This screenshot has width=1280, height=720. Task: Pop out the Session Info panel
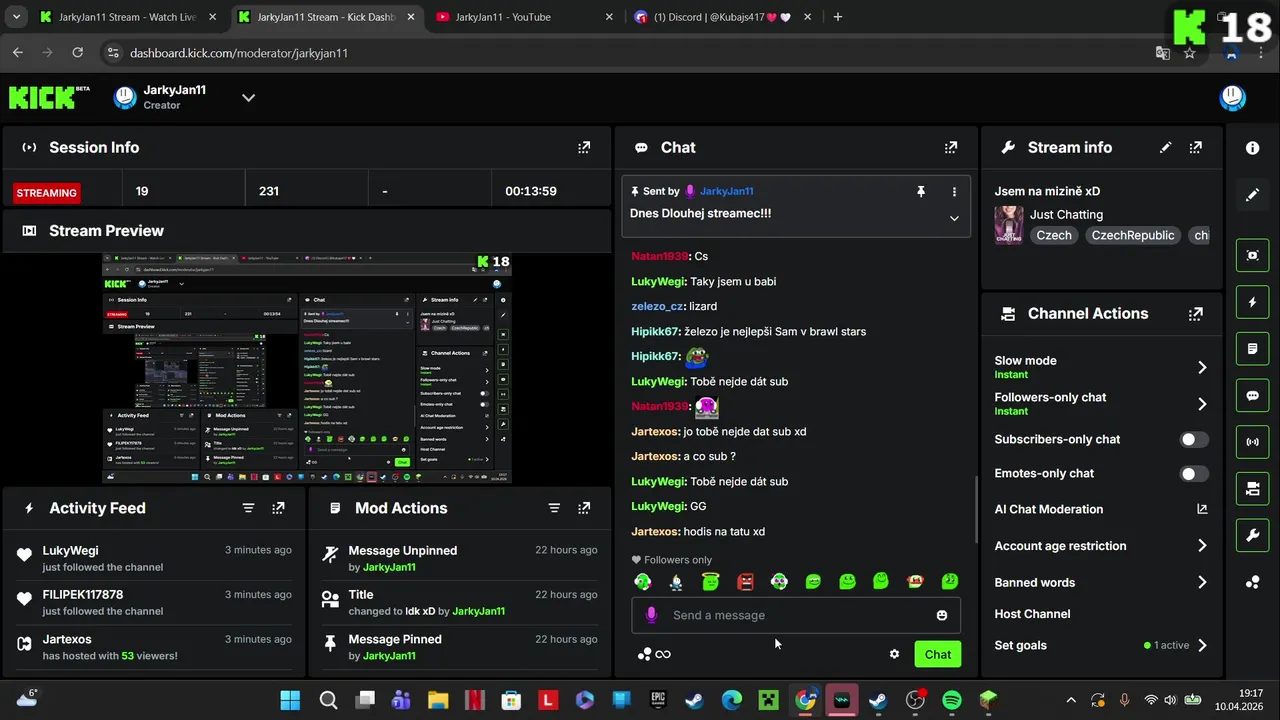coord(584,147)
